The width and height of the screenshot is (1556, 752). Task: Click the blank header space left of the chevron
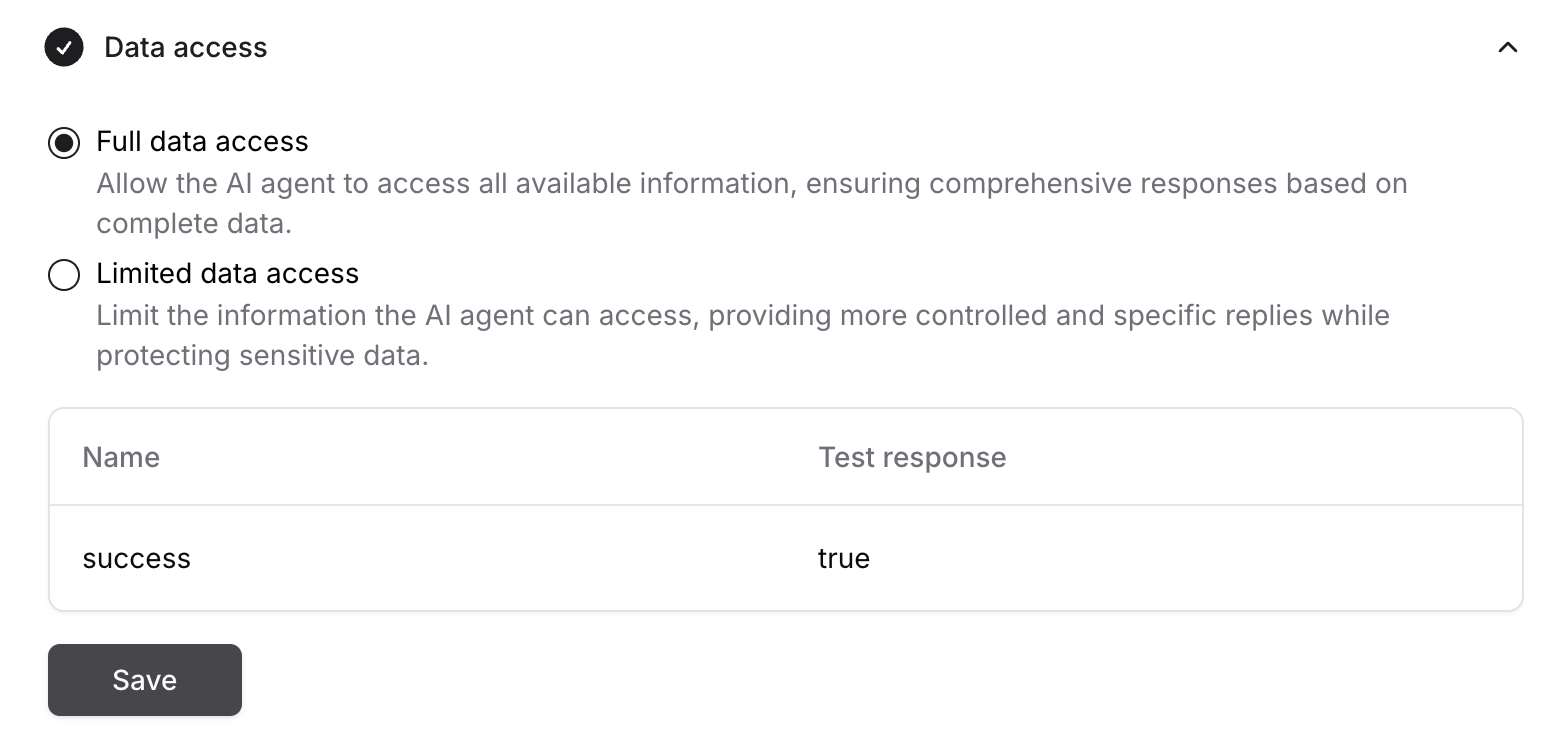tap(880, 47)
